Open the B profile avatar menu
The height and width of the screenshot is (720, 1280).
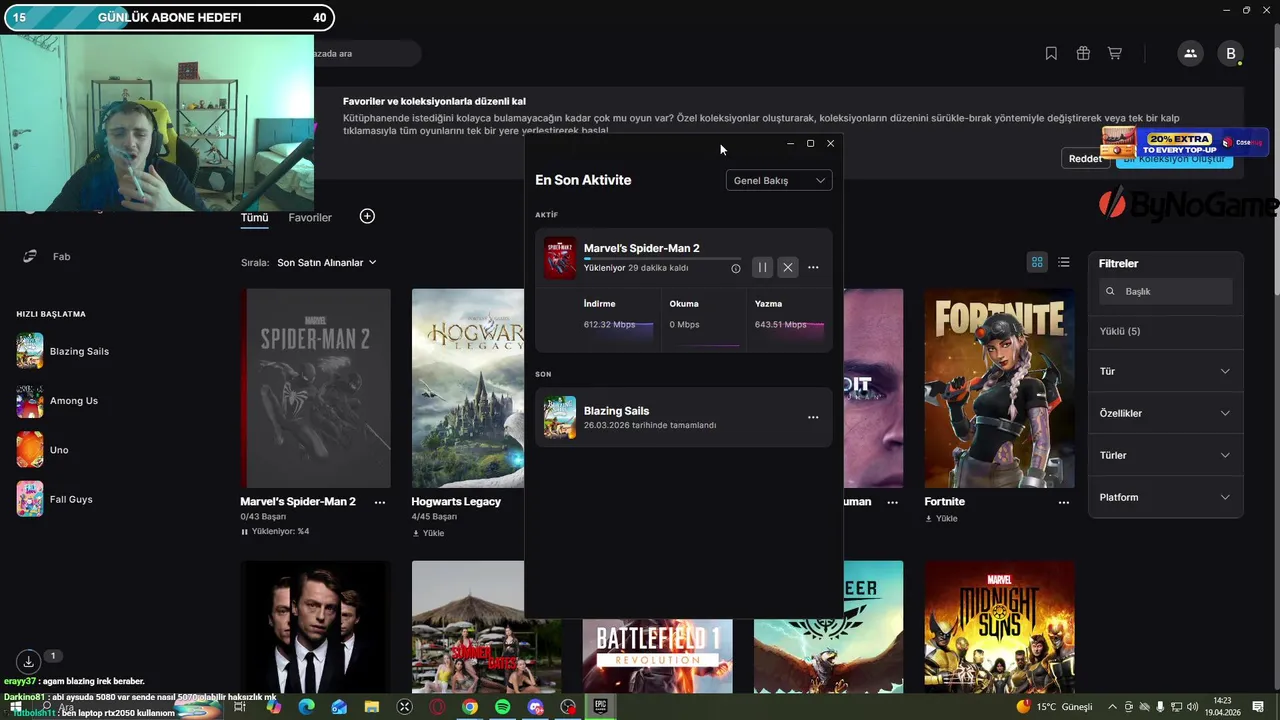(1231, 54)
